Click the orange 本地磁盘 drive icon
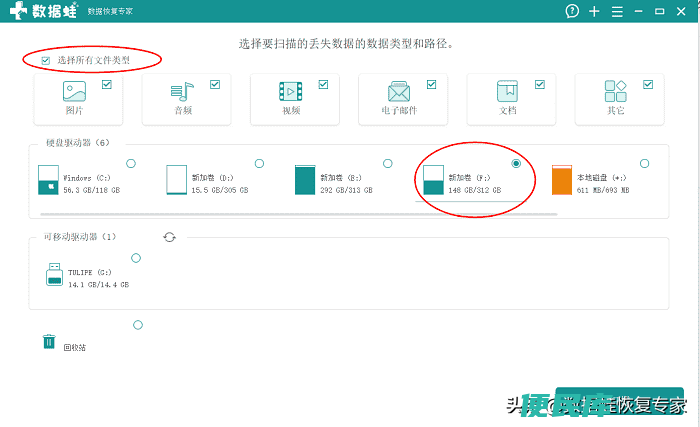Screen dimensions: 700x427 click(x=562, y=180)
